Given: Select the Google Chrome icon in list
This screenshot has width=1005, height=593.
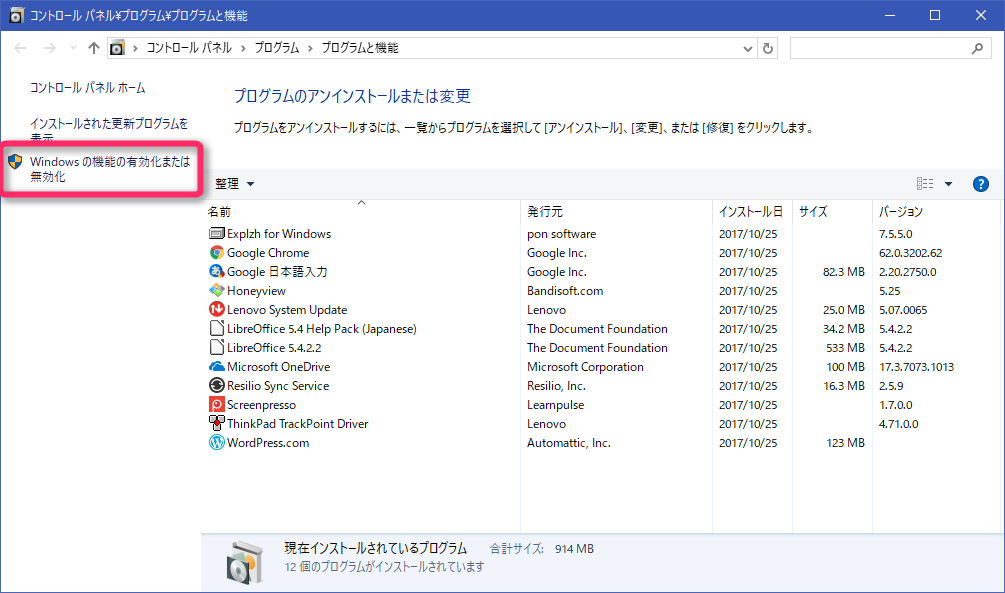Looking at the screenshot, I should [217, 253].
